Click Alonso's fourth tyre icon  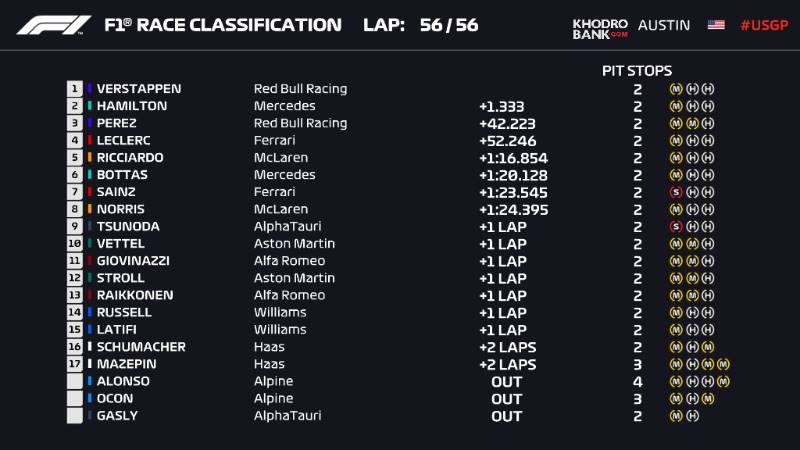pyautogui.click(x=724, y=381)
